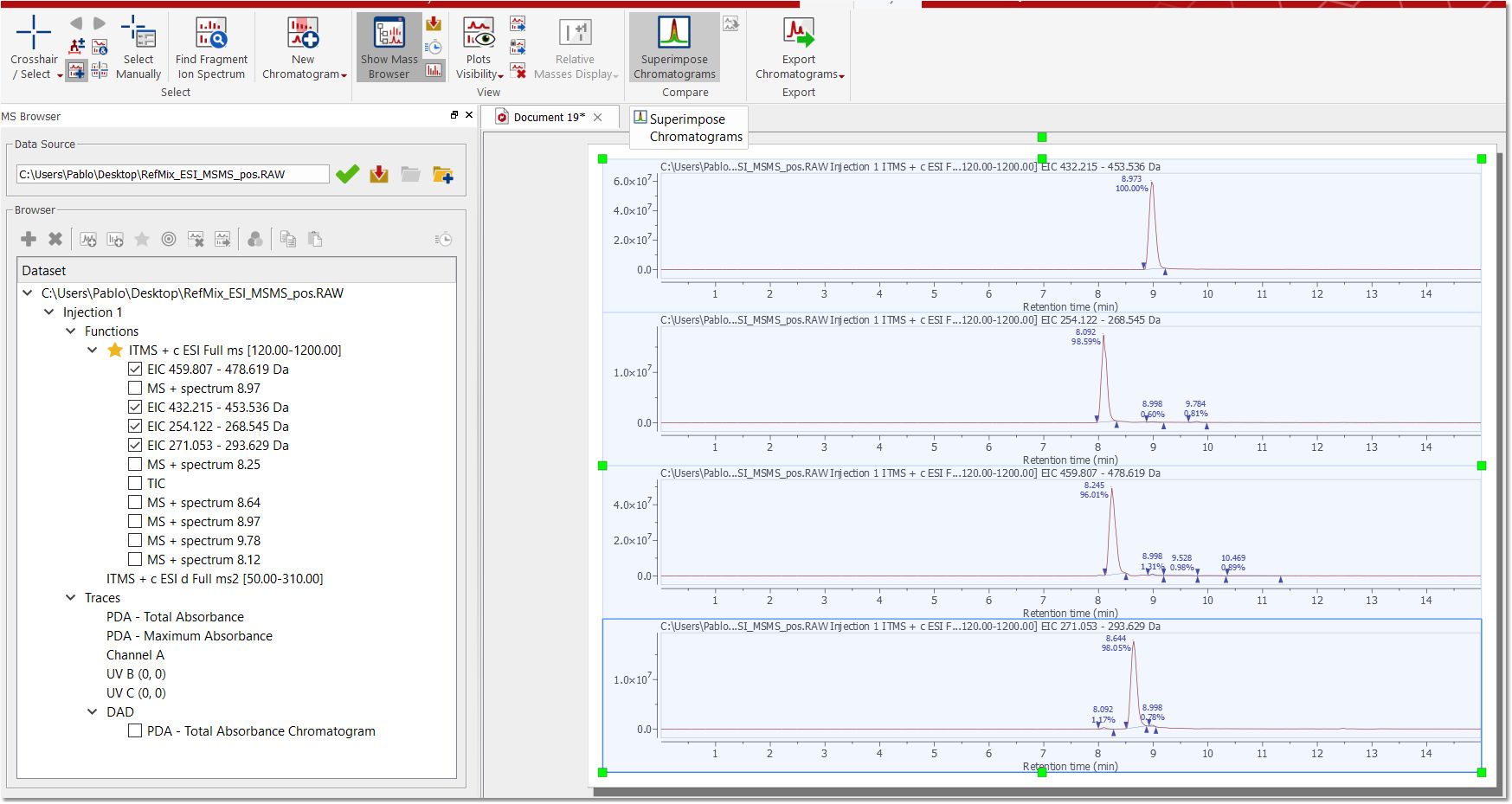Collapse the ITMS + c ESI Full ms node
Image resolution: width=1512 pixels, height=804 pixels.
(93, 350)
